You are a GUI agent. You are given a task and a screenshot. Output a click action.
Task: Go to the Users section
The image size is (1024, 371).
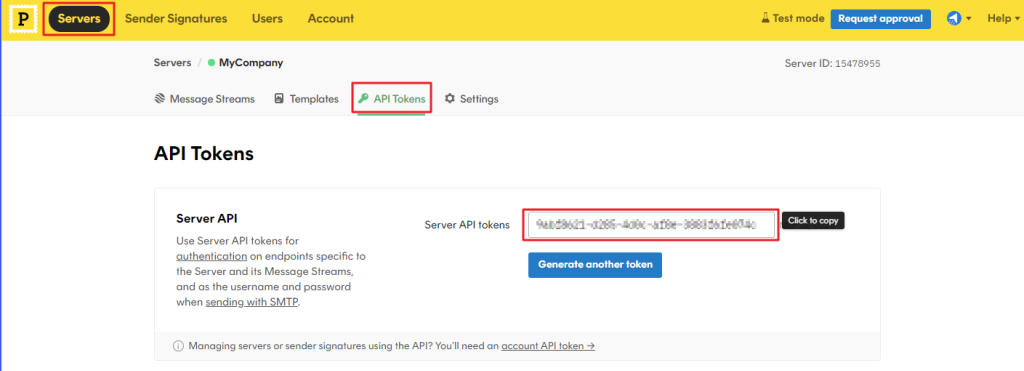point(267,19)
